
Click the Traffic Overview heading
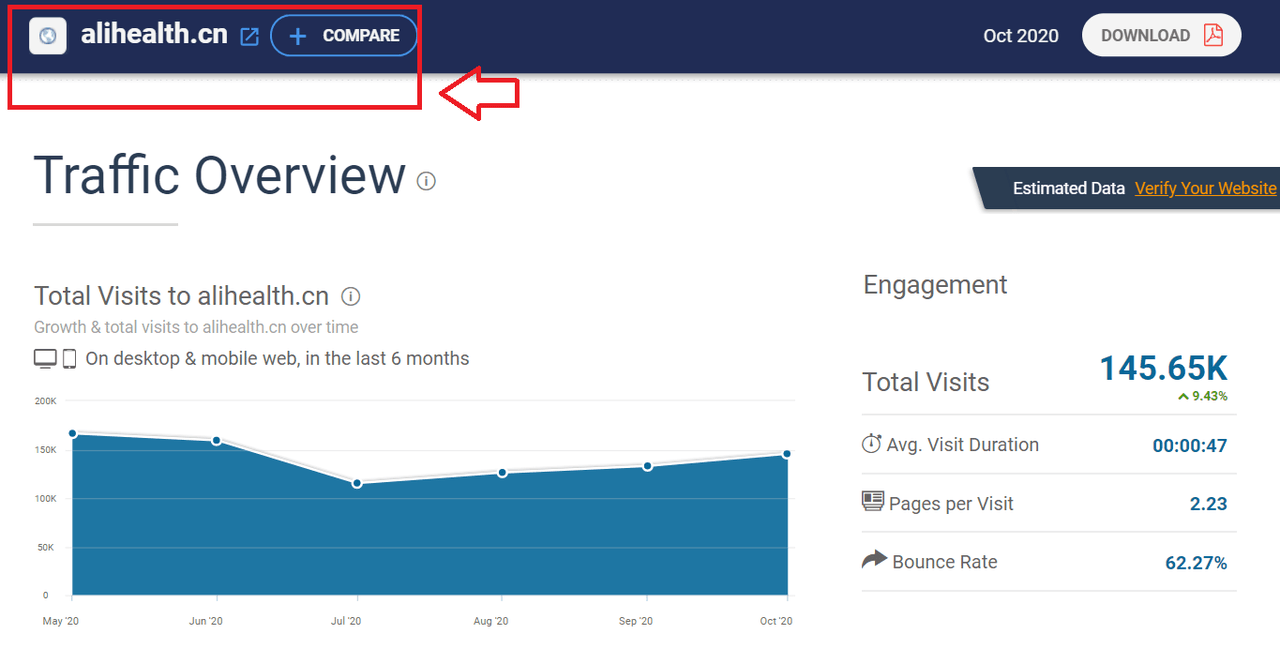(x=220, y=175)
